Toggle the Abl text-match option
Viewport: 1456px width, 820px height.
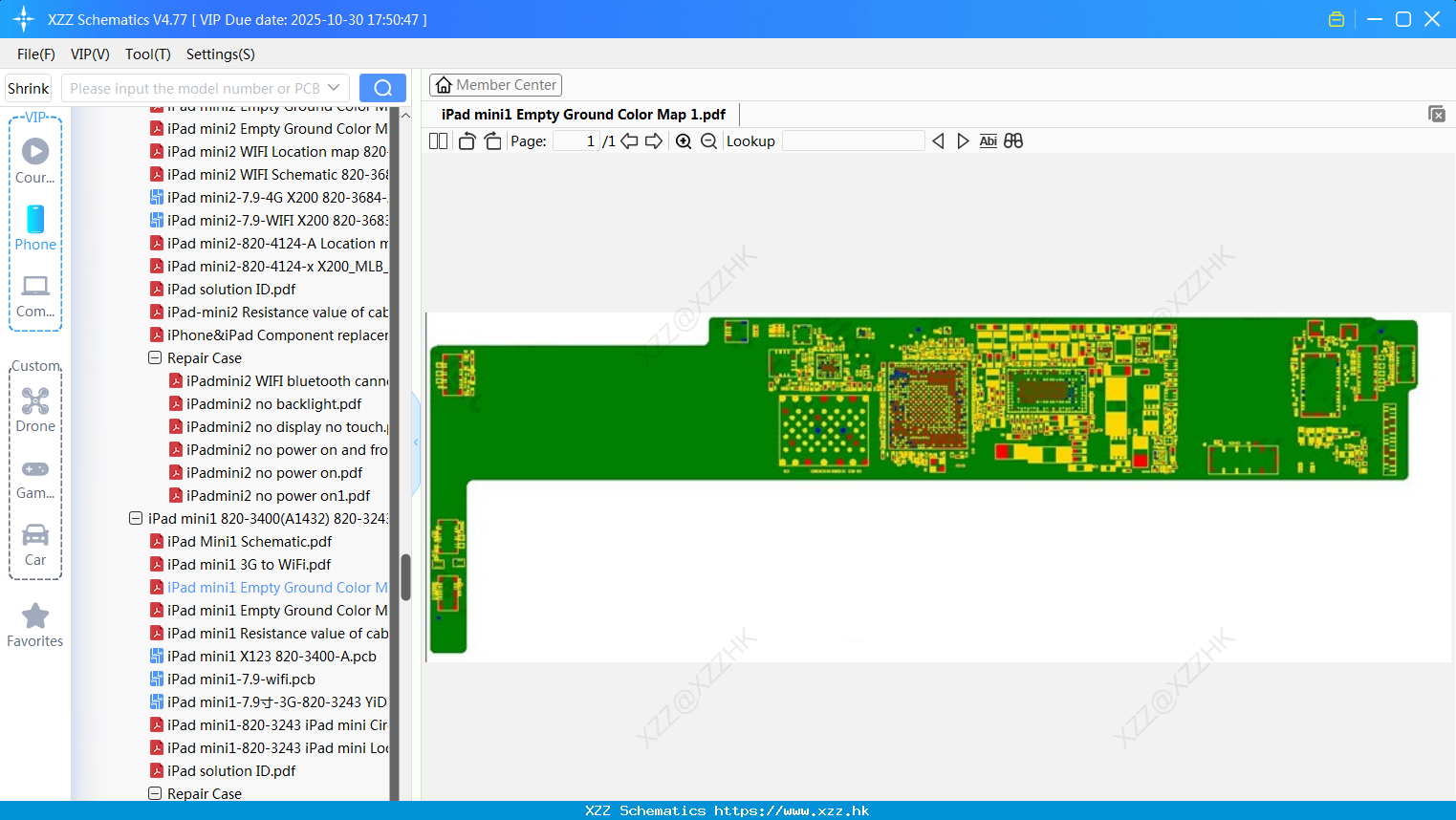988,140
